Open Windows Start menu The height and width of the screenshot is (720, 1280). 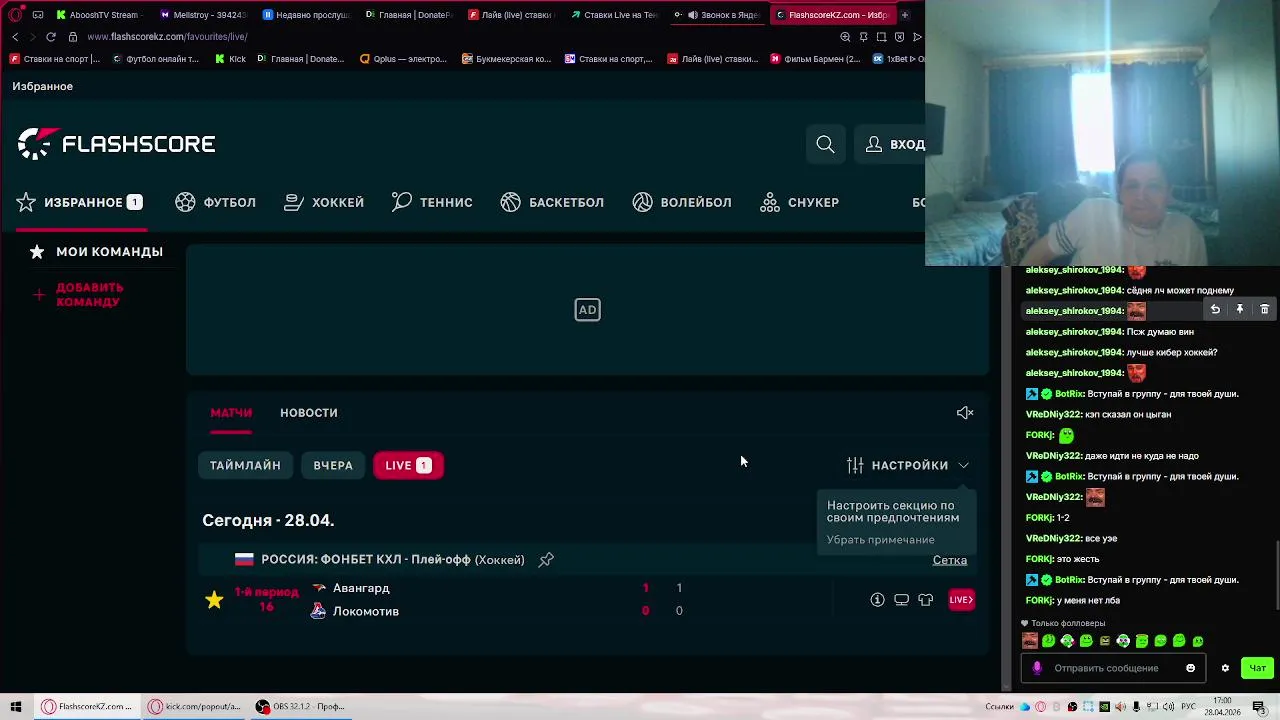[16, 707]
